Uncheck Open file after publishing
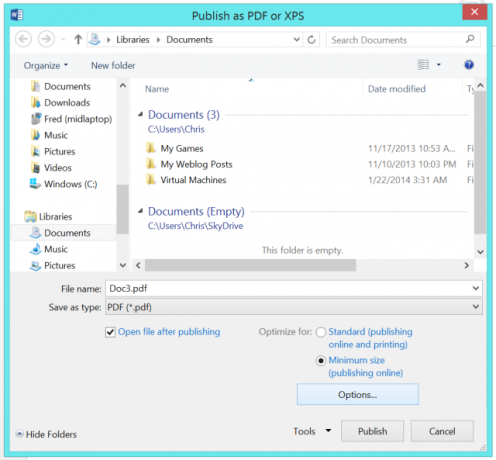Screen dimensions: 496x460 point(110,332)
